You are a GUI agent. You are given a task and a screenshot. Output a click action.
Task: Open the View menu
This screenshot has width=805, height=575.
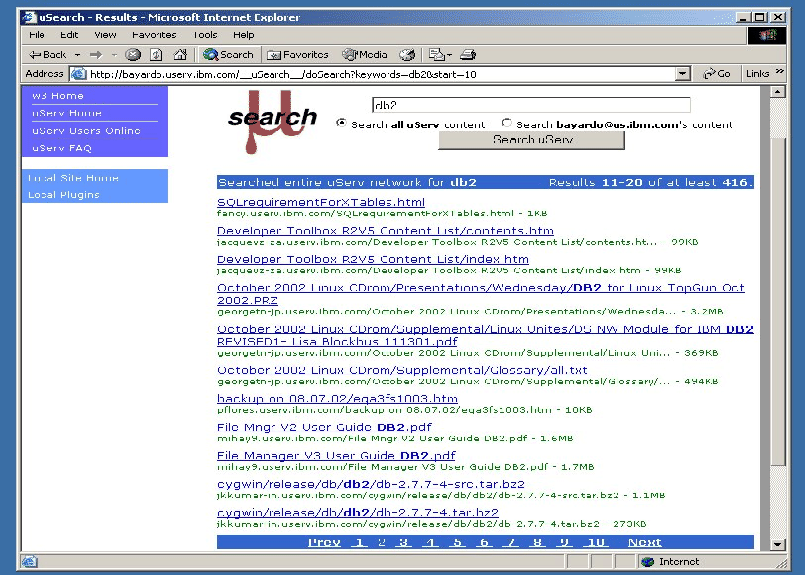(105, 35)
